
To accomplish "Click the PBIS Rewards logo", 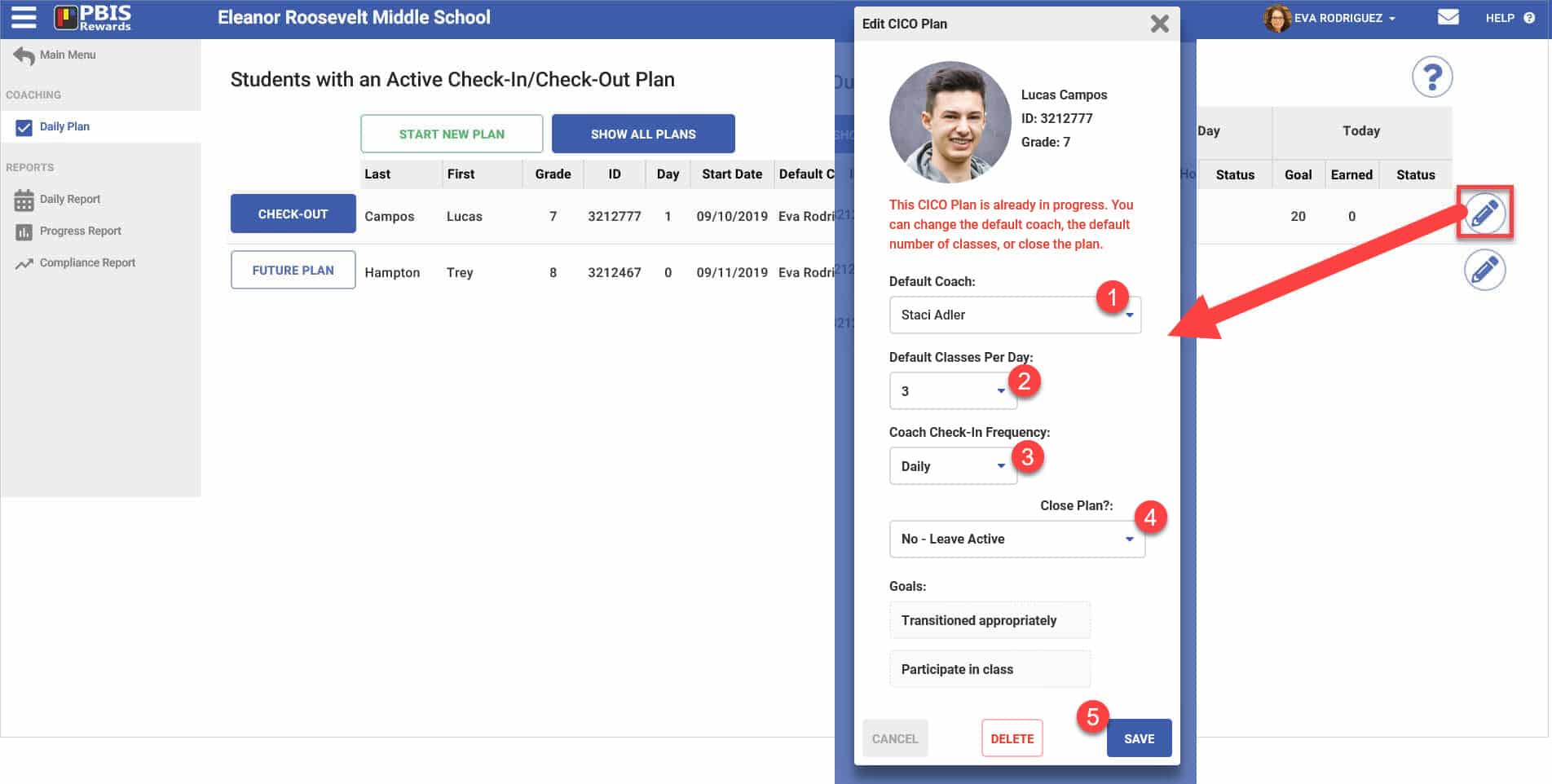I will (93, 18).
